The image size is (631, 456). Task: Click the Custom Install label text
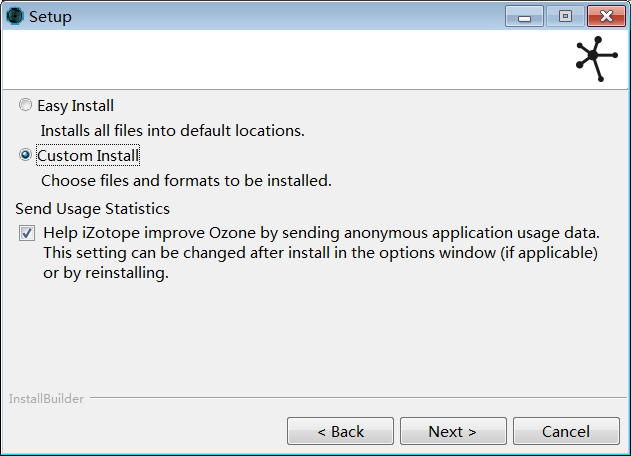coord(88,156)
